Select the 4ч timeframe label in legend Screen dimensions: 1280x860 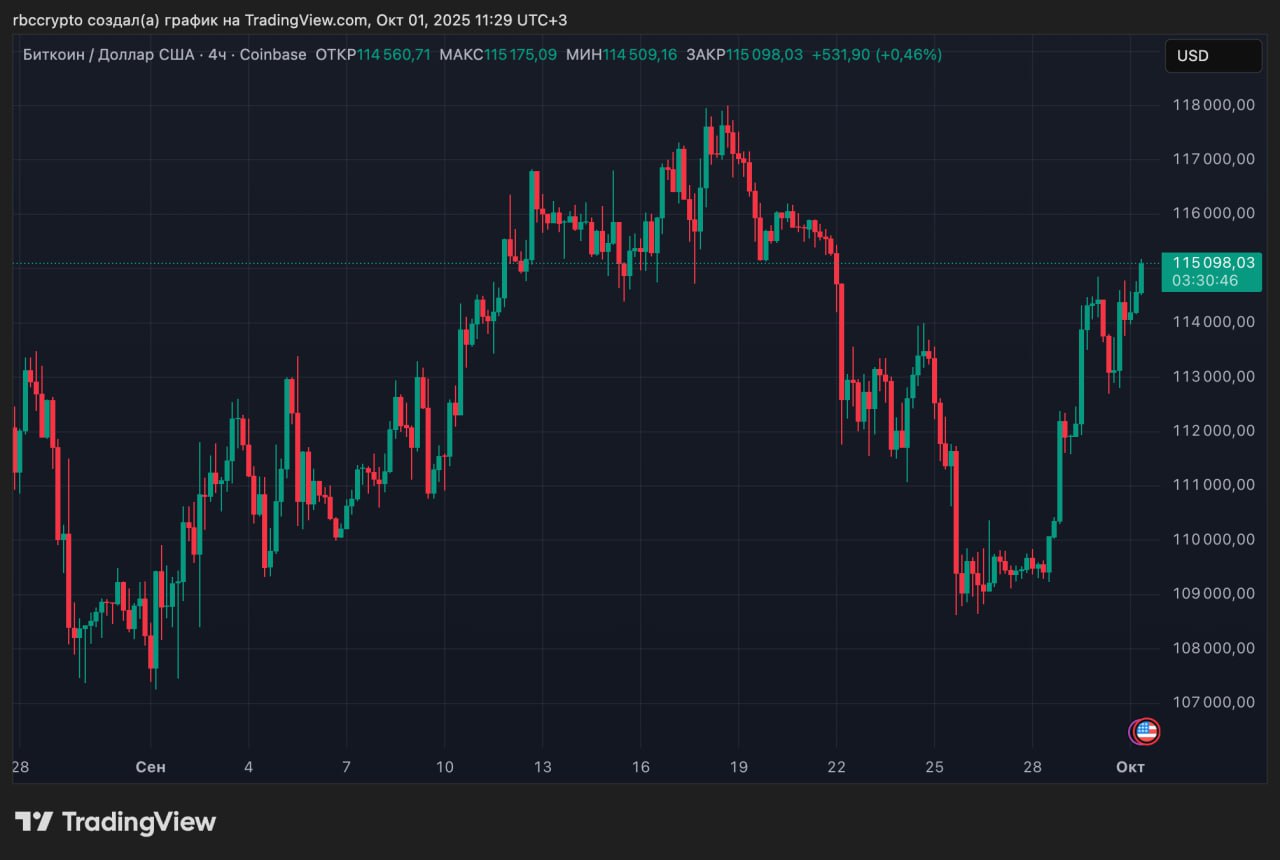[216, 55]
